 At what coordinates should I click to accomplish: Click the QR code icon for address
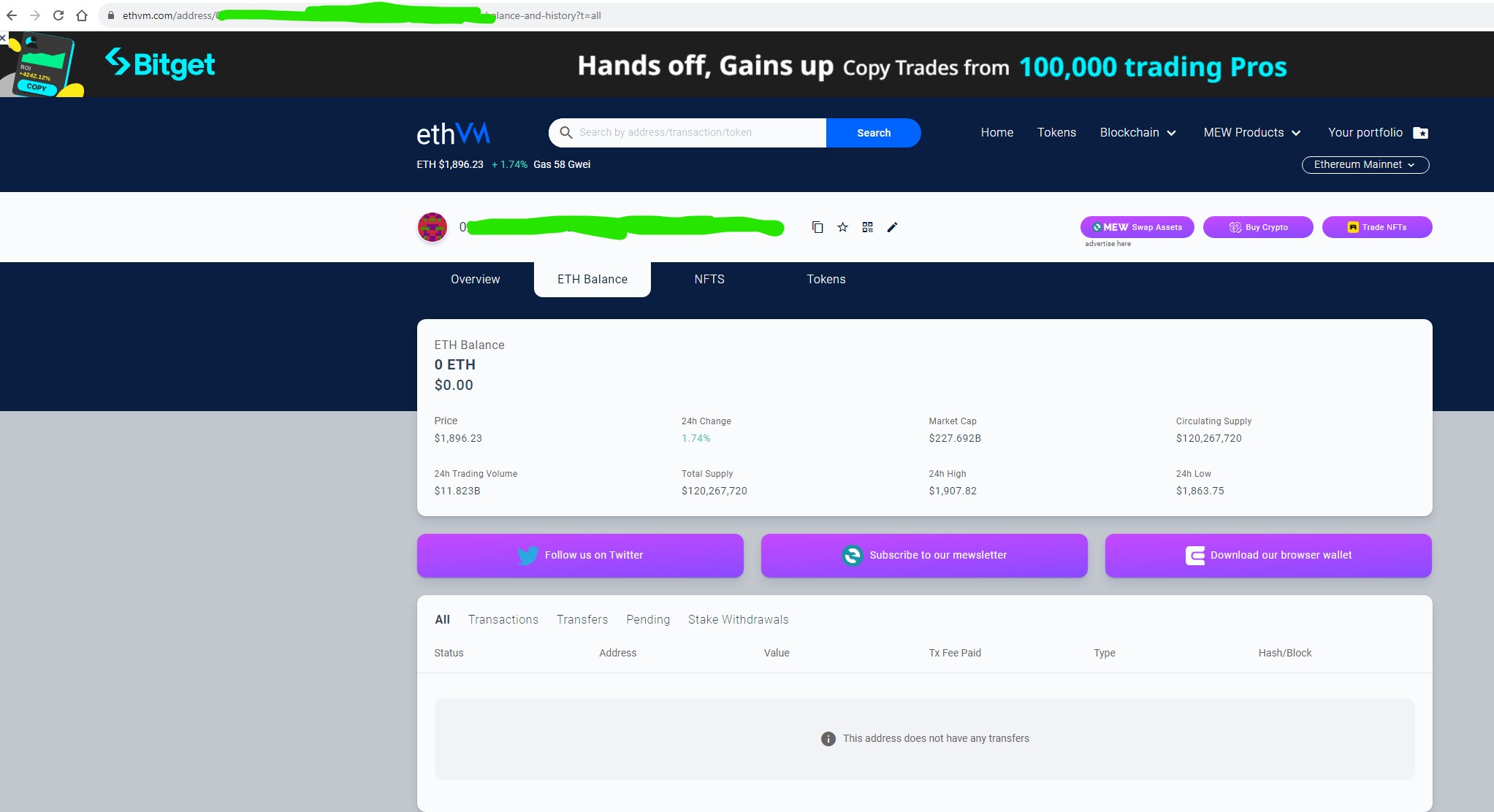pos(867,226)
